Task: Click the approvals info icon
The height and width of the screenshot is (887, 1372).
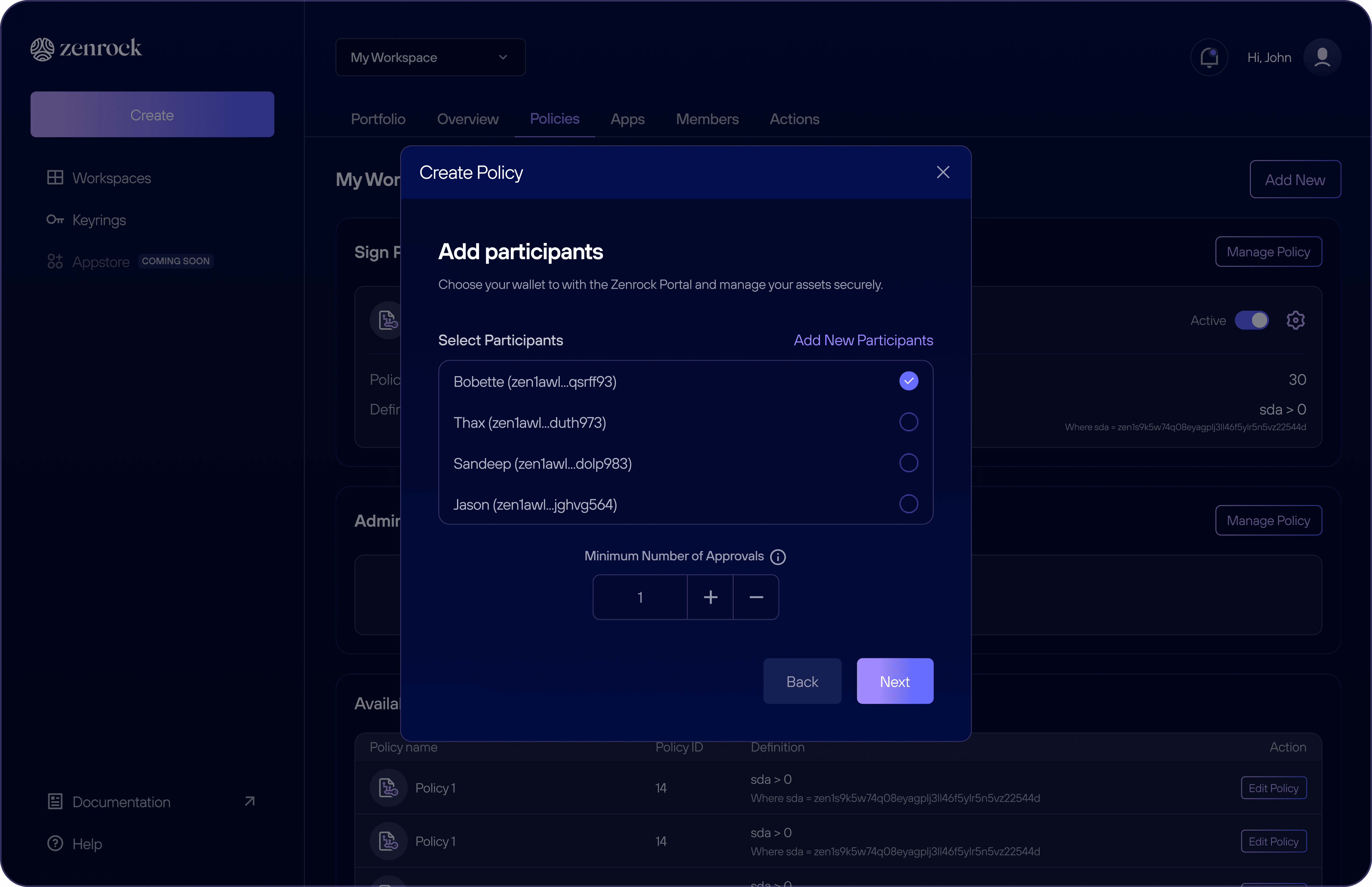Action: tap(778, 557)
